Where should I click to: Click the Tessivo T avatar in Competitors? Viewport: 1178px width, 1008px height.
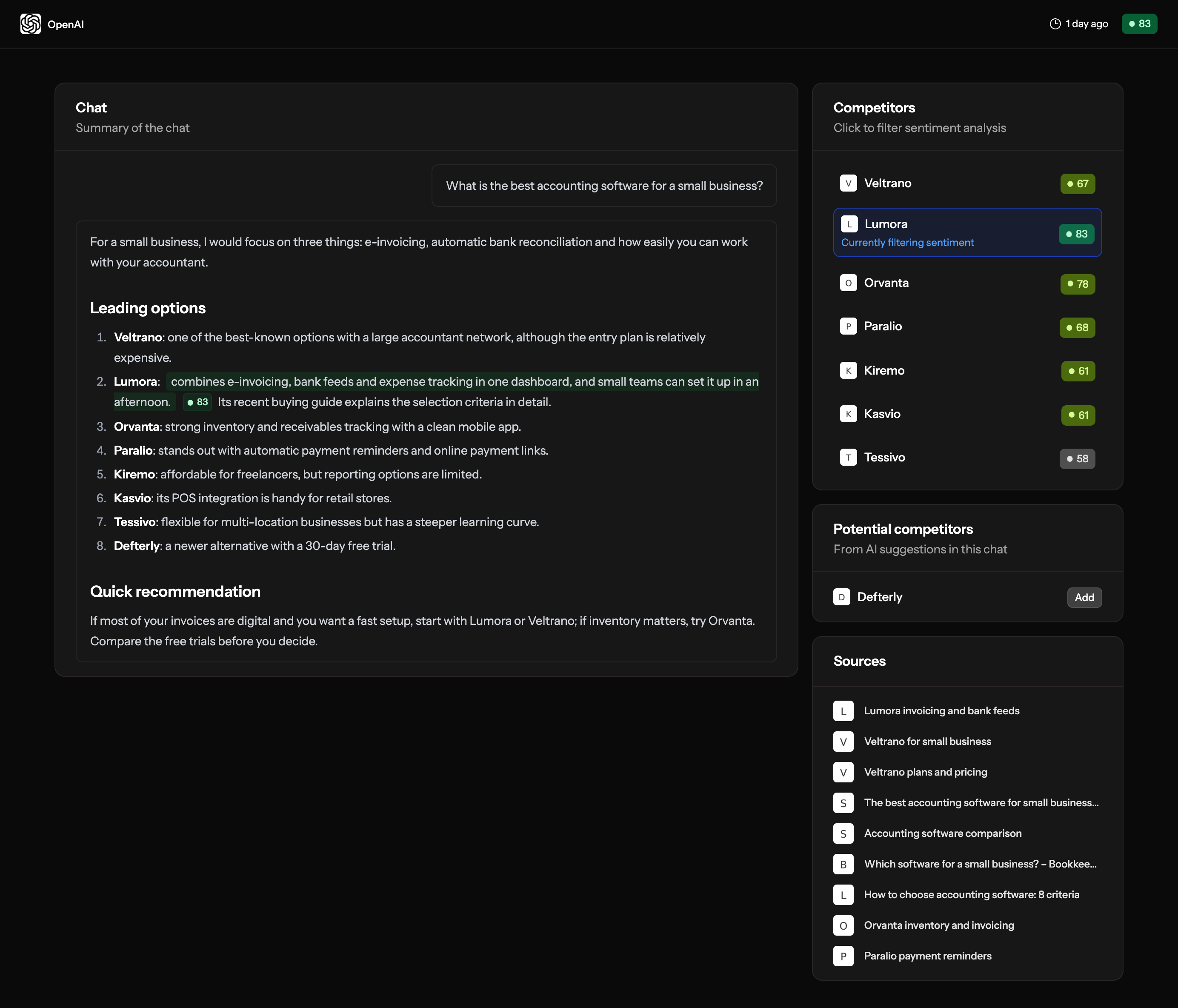pos(848,457)
